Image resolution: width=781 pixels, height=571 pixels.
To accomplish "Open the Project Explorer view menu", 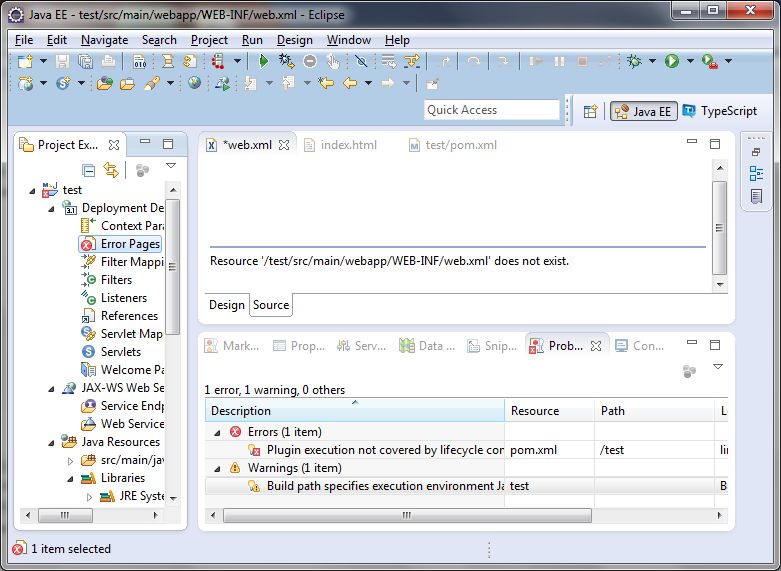I will click(171, 166).
